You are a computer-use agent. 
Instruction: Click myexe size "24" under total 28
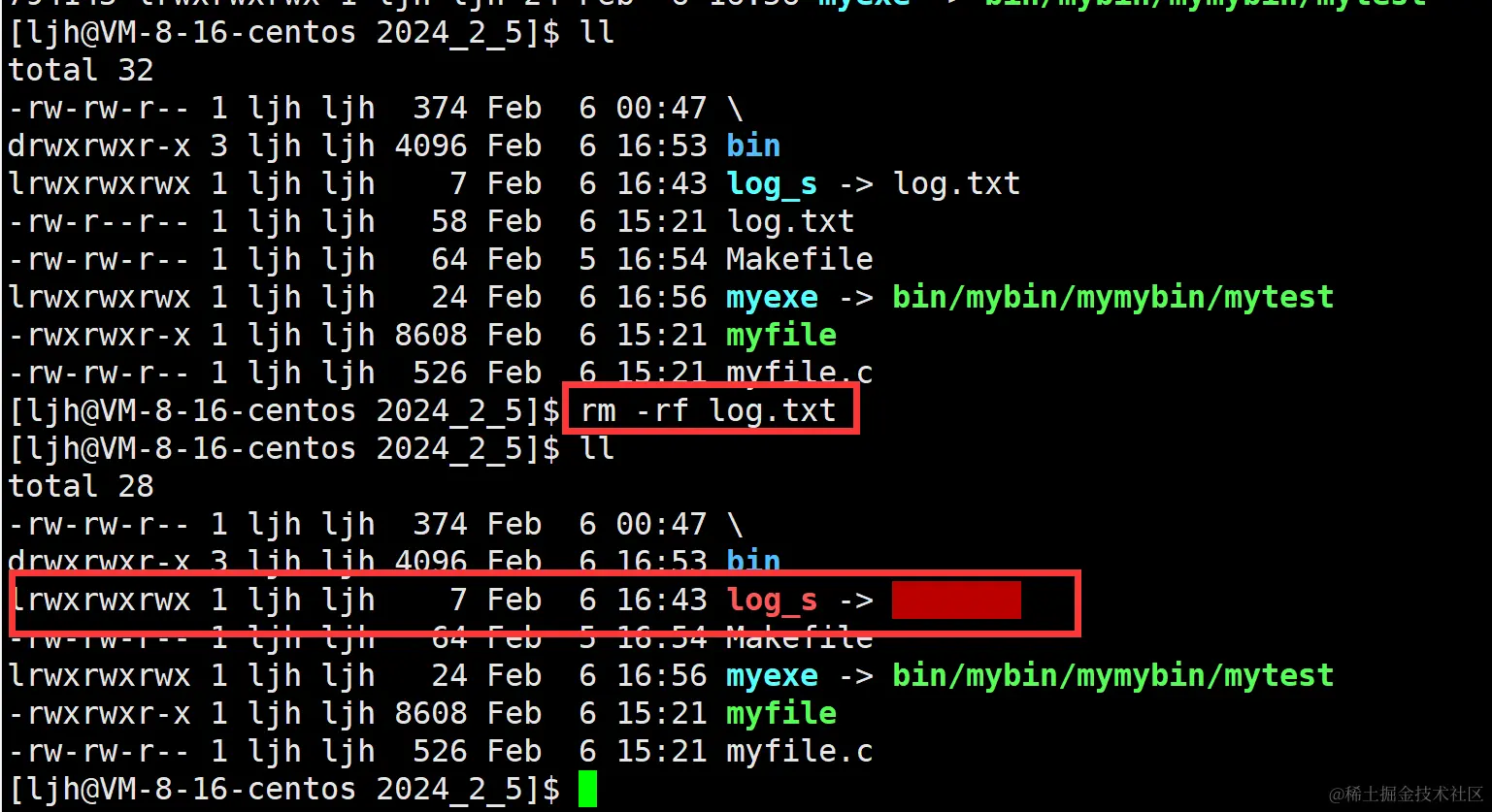click(449, 675)
